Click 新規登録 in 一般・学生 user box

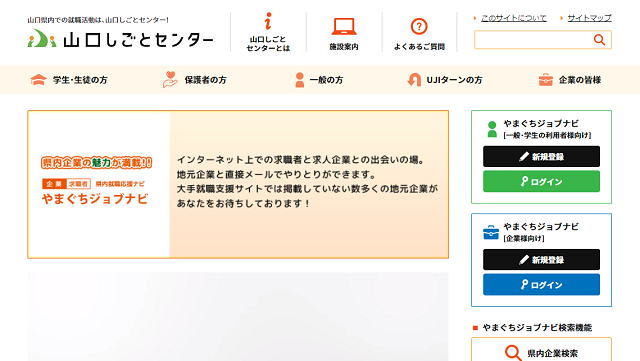tap(541, 156)
